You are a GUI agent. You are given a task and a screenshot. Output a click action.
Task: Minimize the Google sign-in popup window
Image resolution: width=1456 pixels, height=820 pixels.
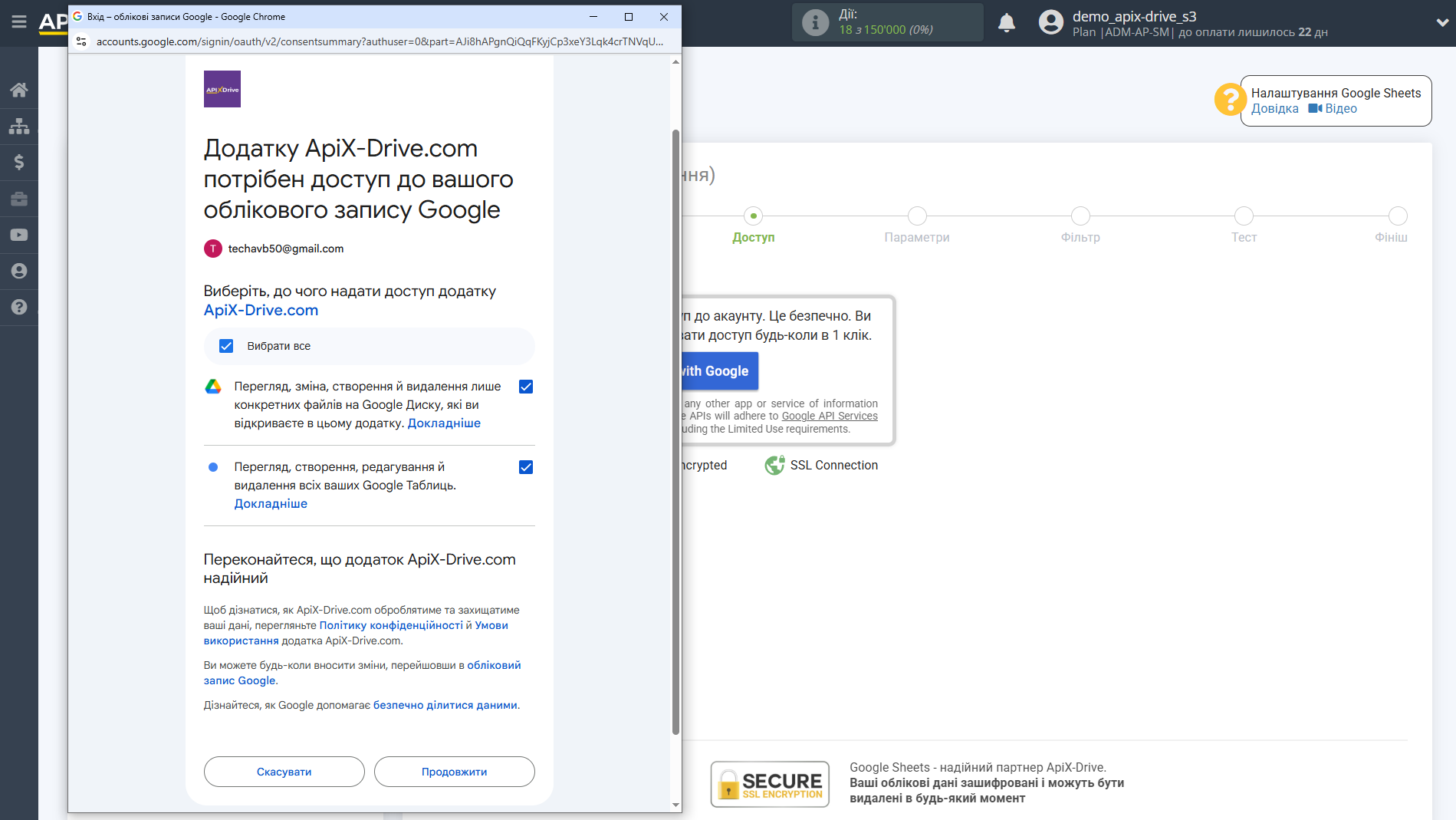[x=593, y=17]
